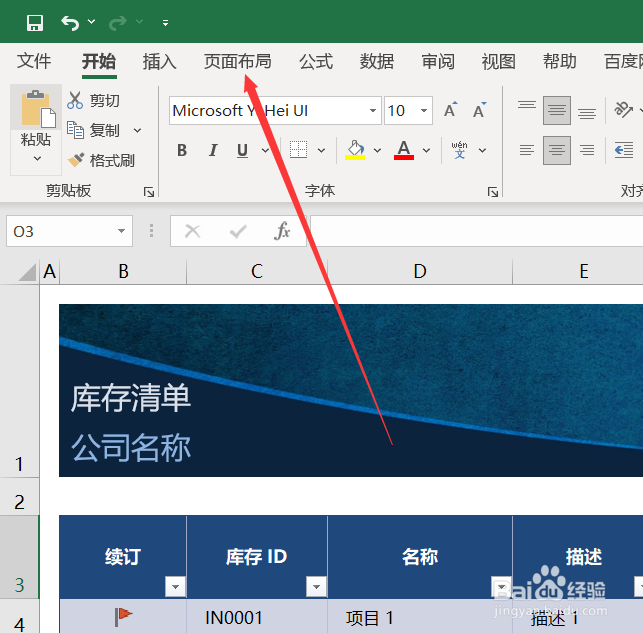Switch to the 开始 ribbon tab
643x633 pixels.
99,61
